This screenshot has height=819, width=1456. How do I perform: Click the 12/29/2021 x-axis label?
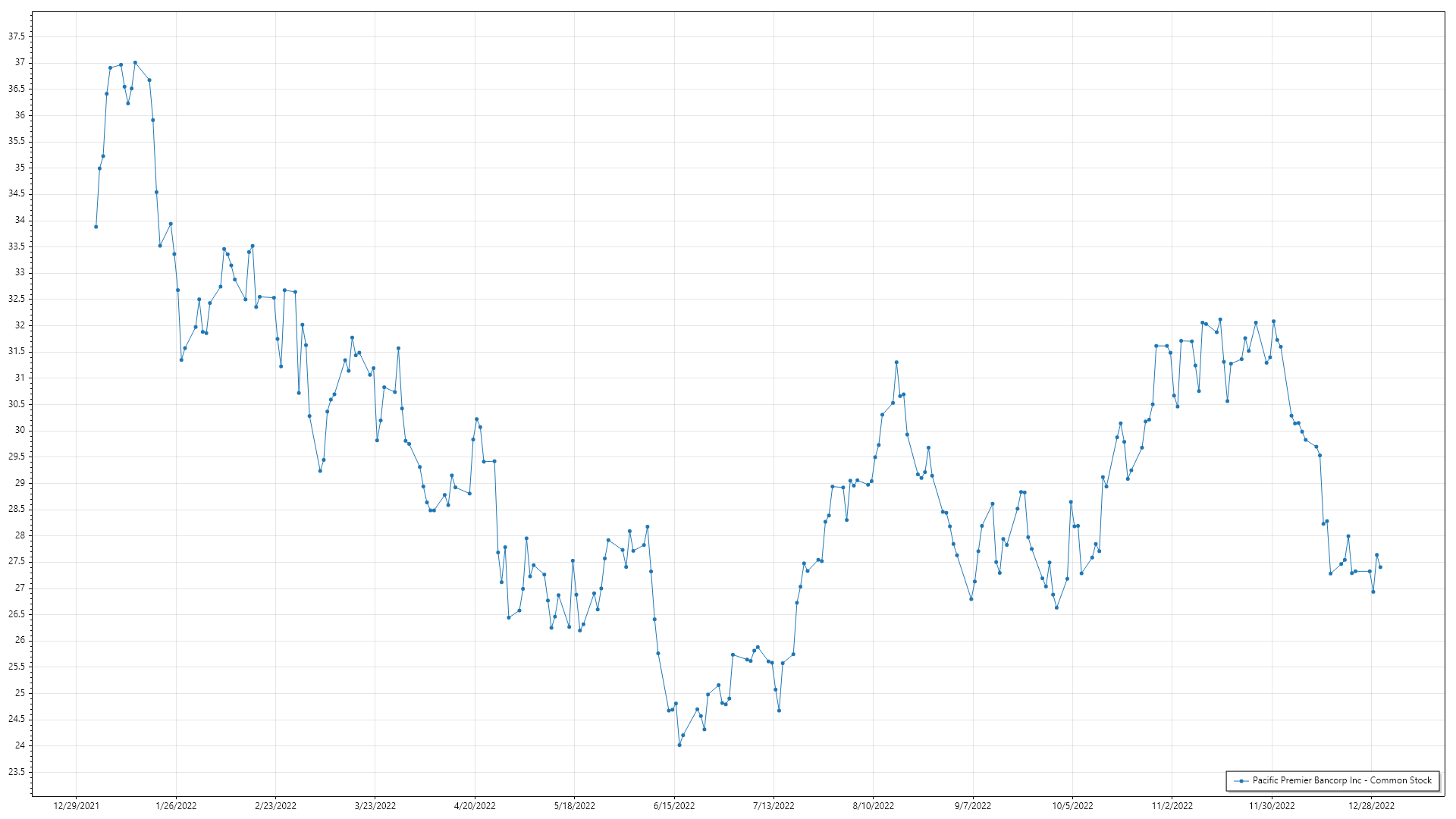coord(76,805)
